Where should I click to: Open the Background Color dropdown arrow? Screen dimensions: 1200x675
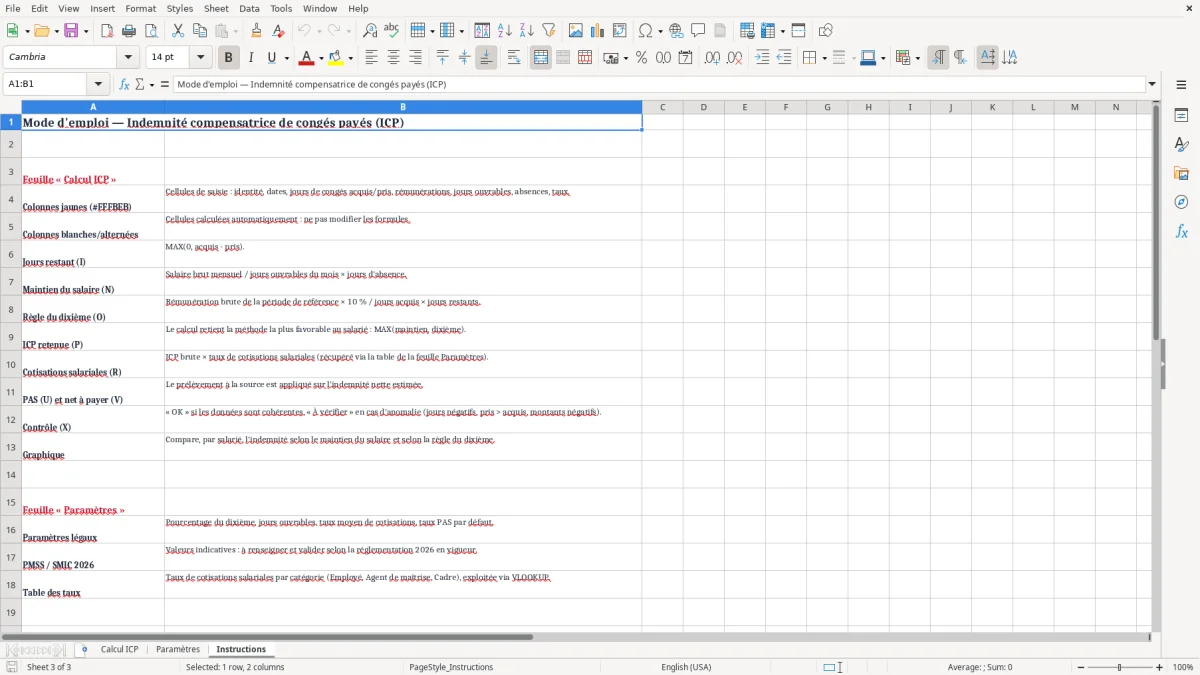coord(350,58)
